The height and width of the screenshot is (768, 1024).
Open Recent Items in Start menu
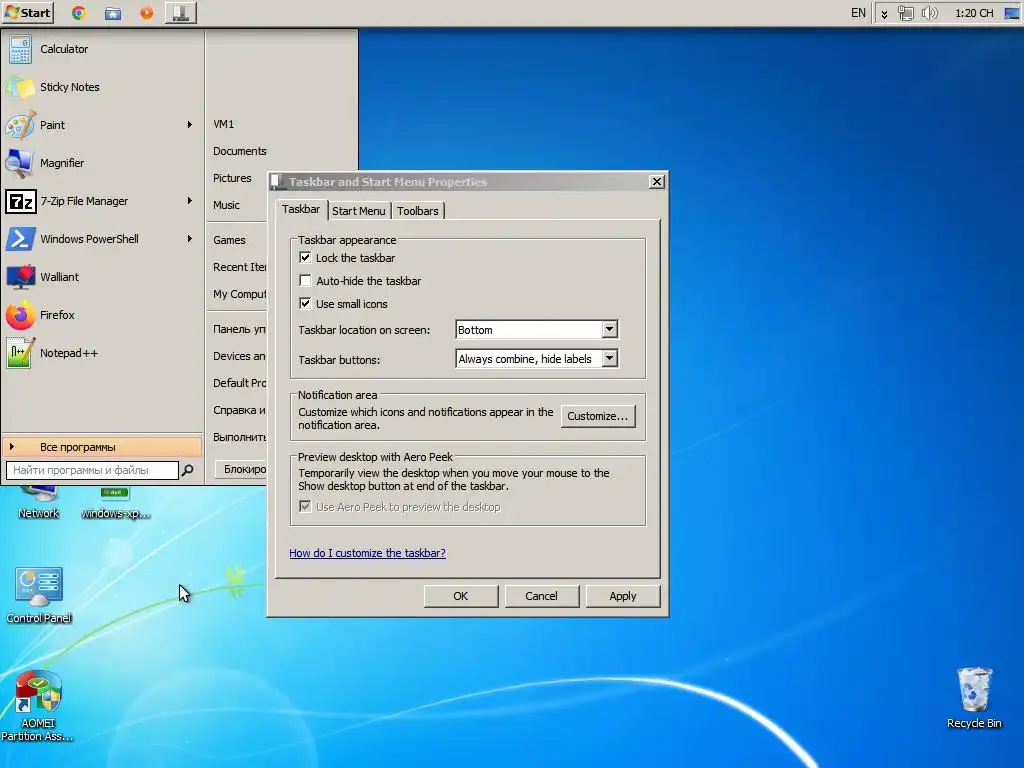(238, 267)
